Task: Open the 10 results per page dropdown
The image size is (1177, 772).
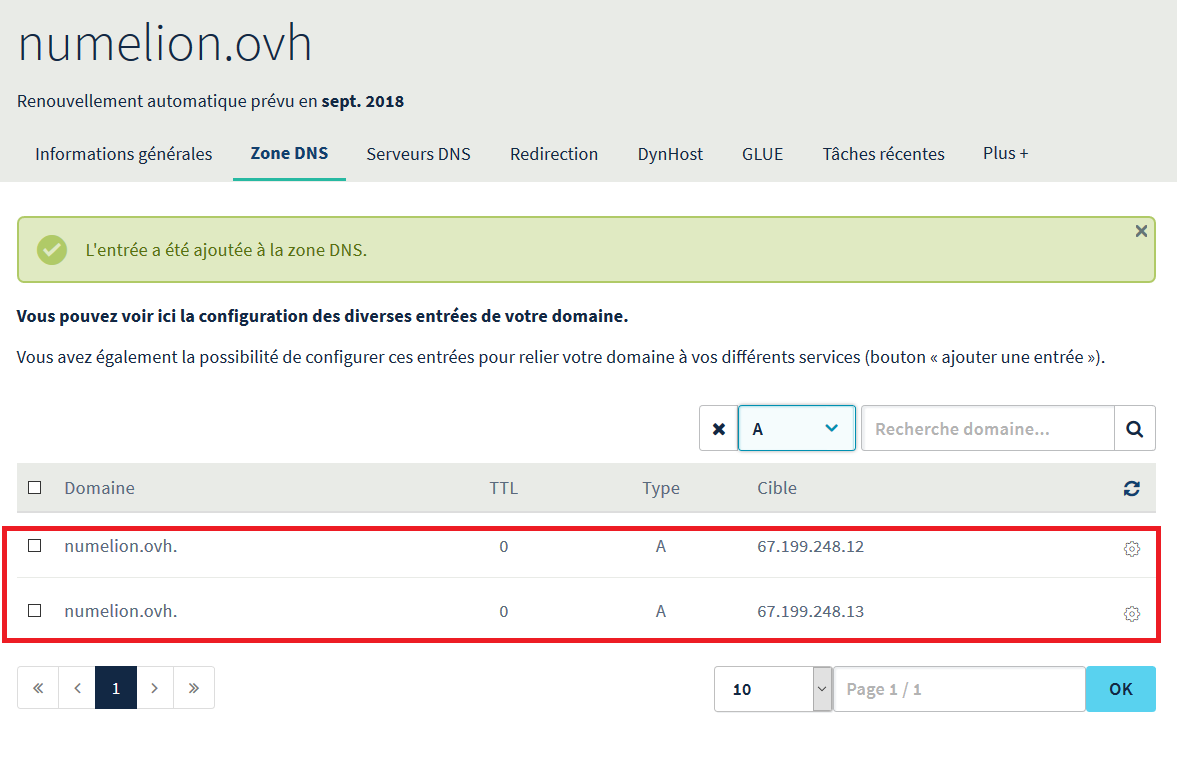Action: [773, 689]
